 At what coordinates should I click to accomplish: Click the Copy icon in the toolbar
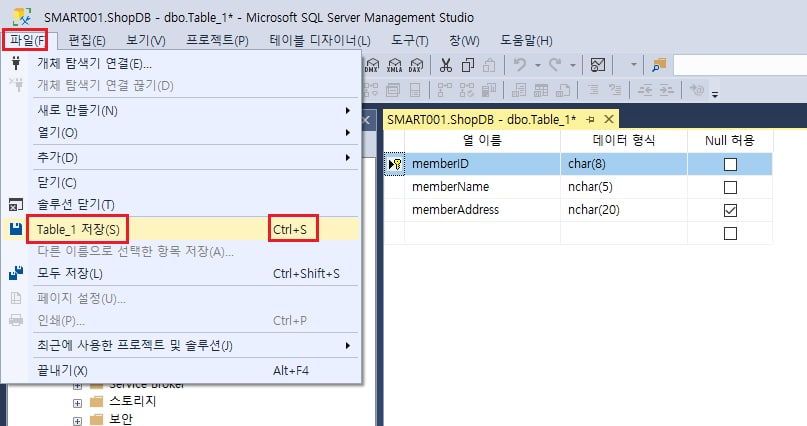(468, 65)
